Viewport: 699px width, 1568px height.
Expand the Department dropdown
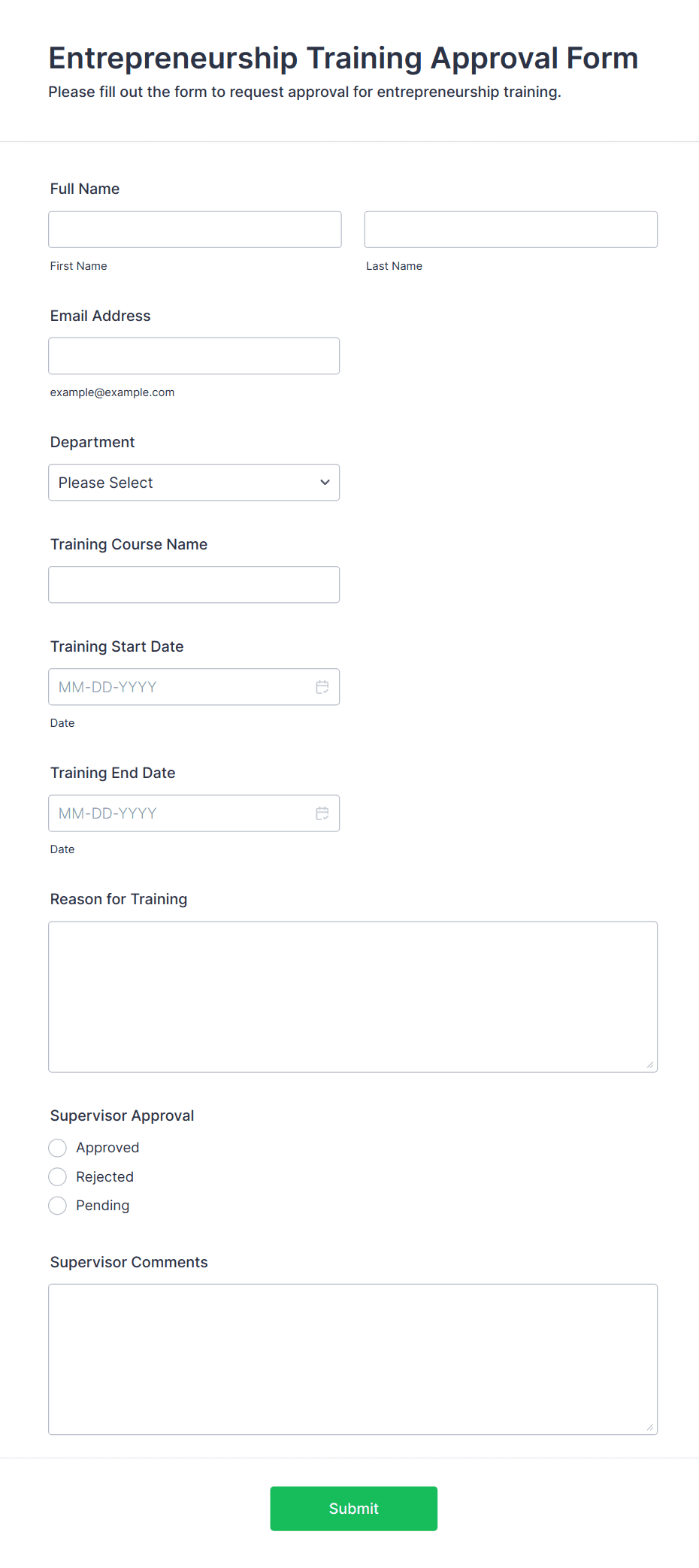194,483
